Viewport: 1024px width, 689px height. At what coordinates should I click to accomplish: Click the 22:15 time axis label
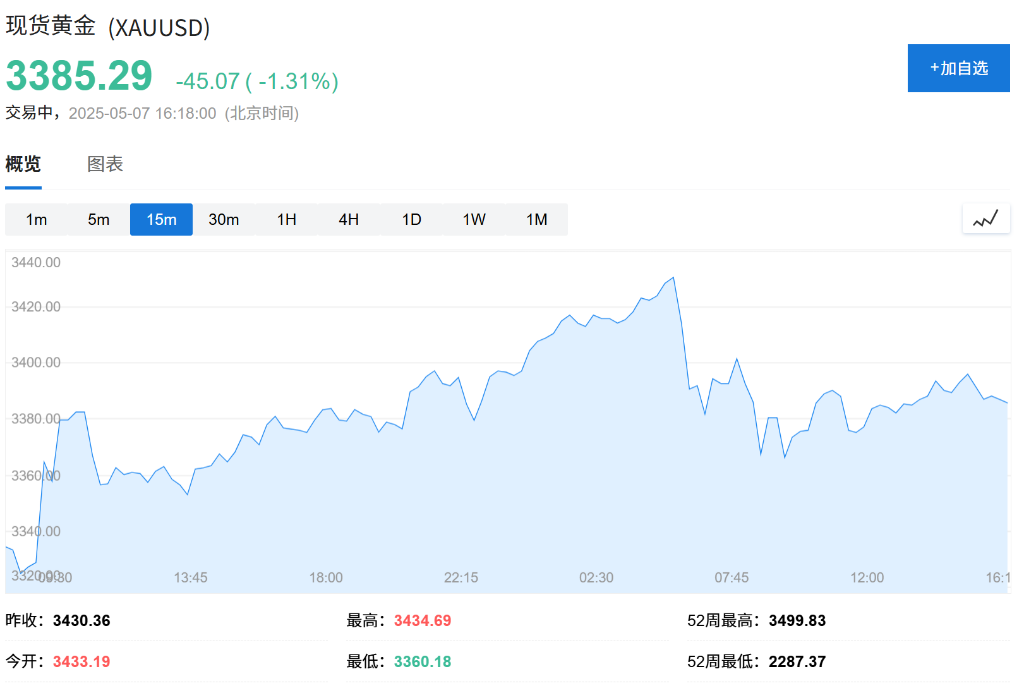tap(461, 577)
